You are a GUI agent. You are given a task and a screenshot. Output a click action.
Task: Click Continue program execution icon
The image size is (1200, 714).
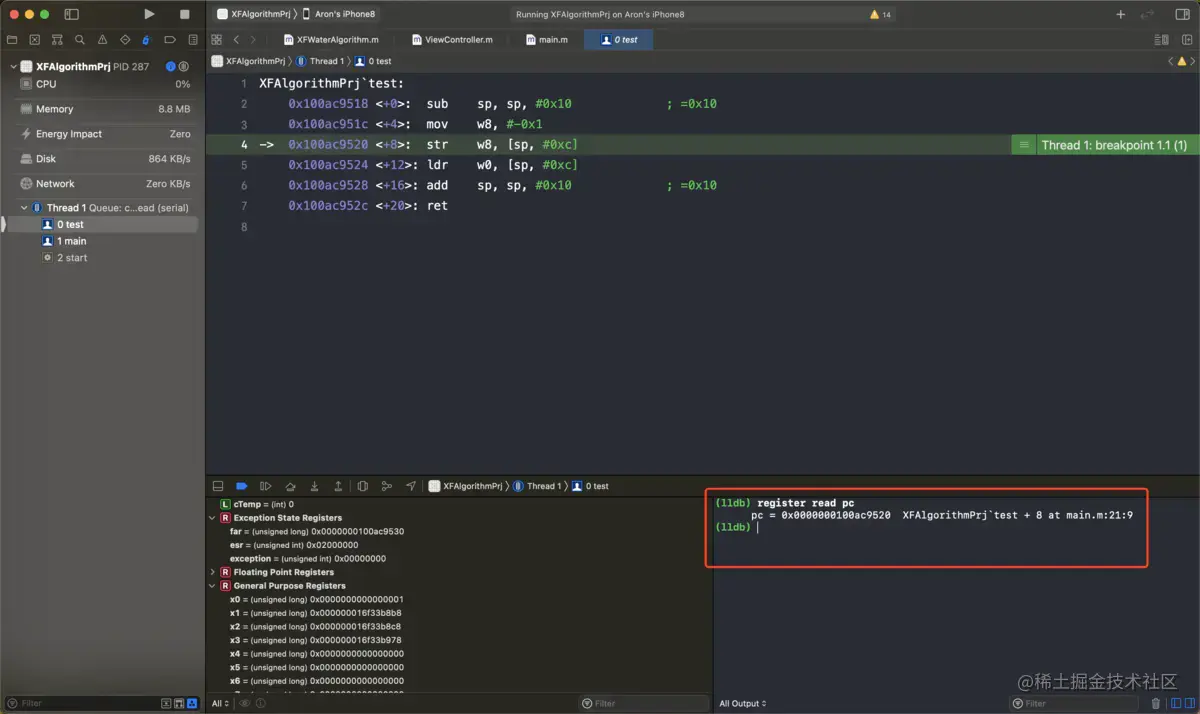point(265,486)
